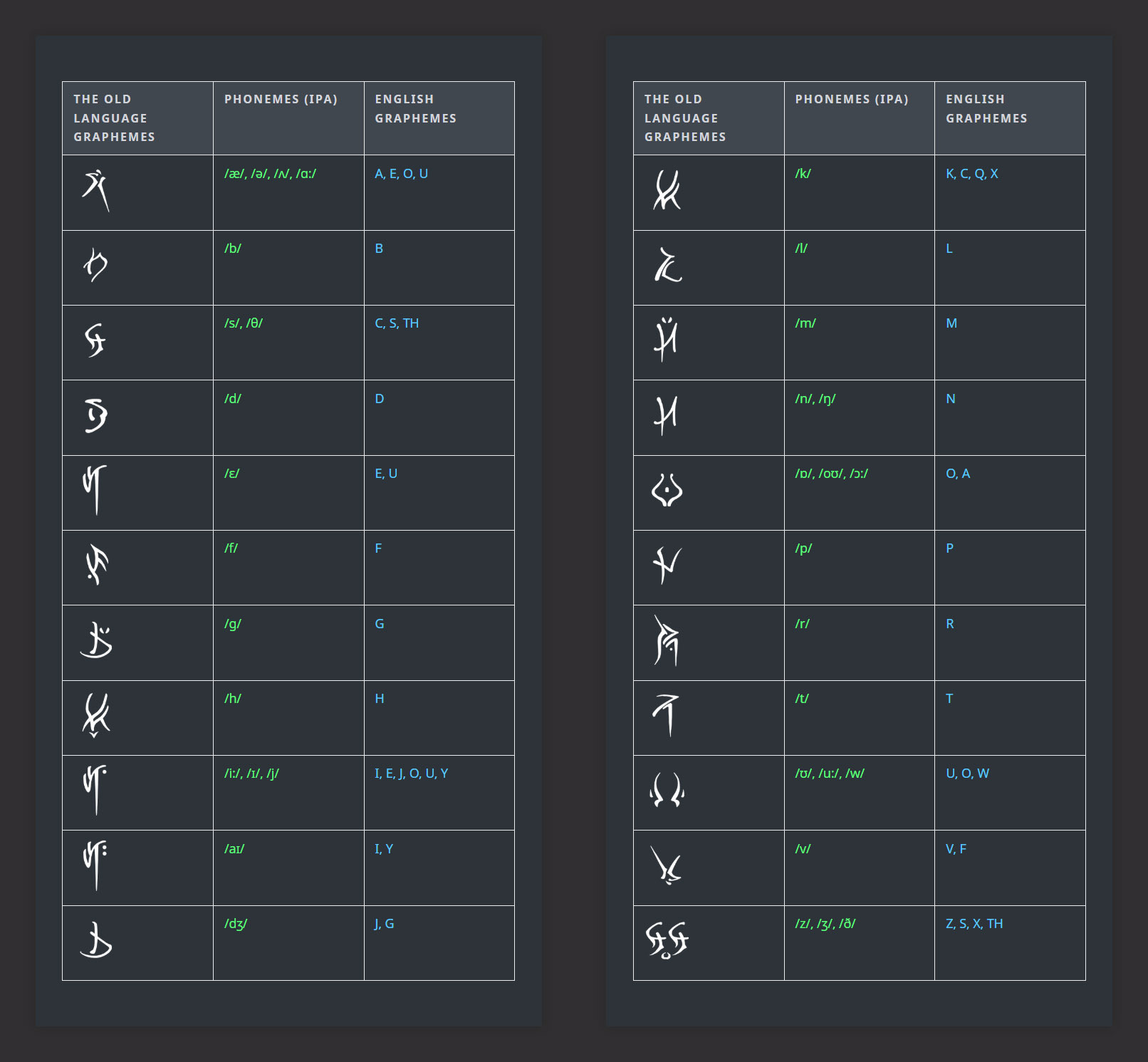Click the graphemes 'I, Y'
The width and height of the screenshot is (1148, 1062).
(x=384, y=849)
